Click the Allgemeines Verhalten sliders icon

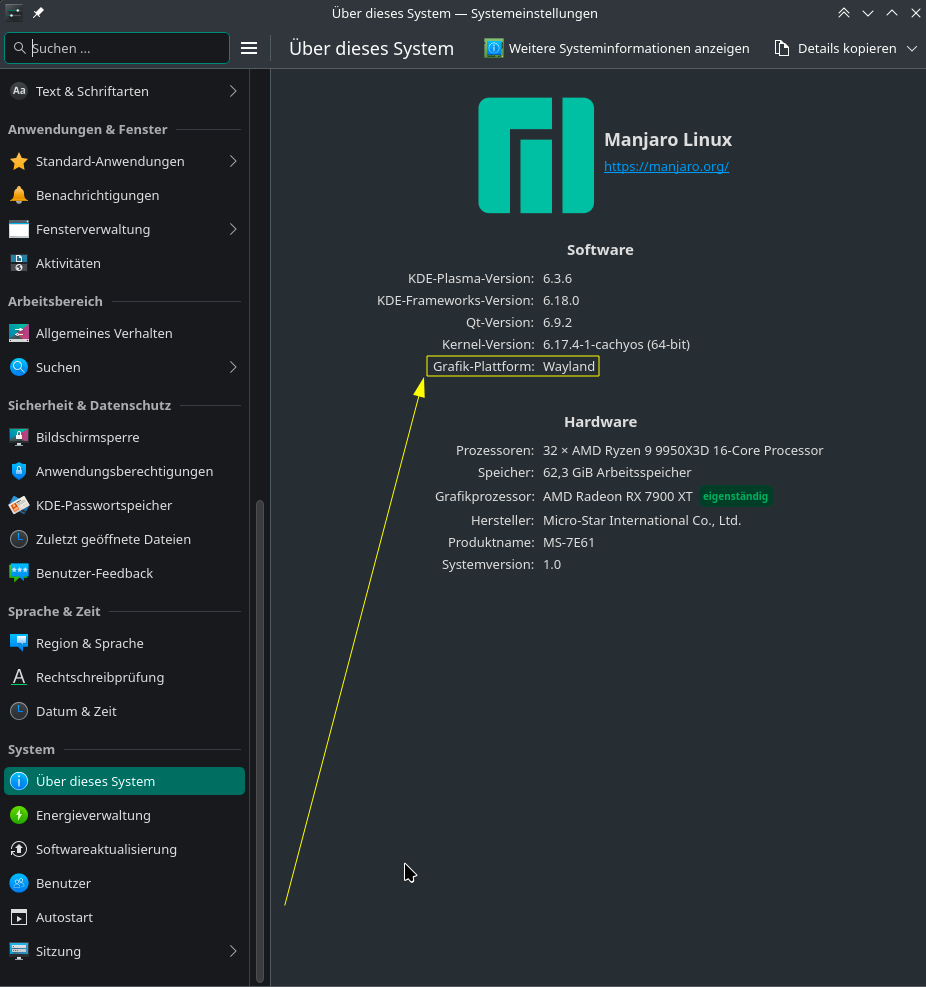(x=19, y=333)
